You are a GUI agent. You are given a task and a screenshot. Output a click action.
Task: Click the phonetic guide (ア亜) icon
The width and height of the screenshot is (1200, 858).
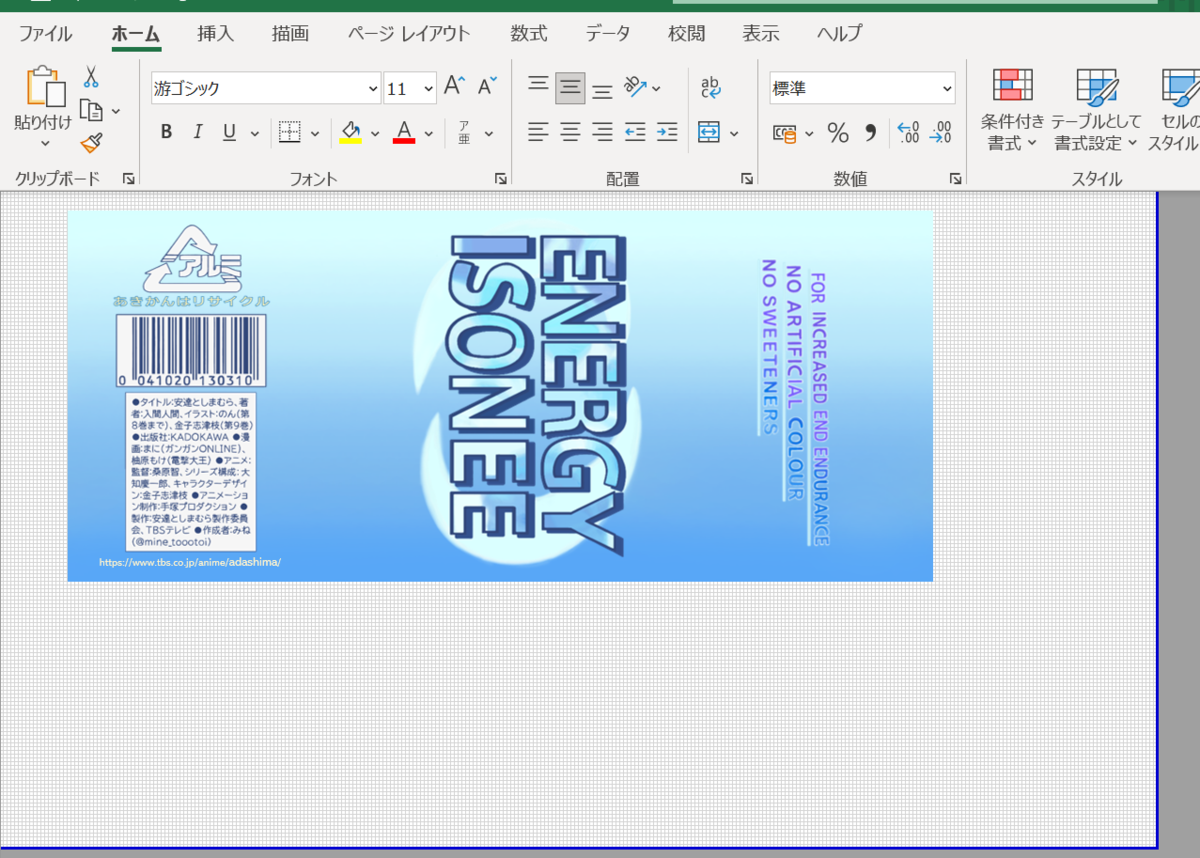[464, 132]
